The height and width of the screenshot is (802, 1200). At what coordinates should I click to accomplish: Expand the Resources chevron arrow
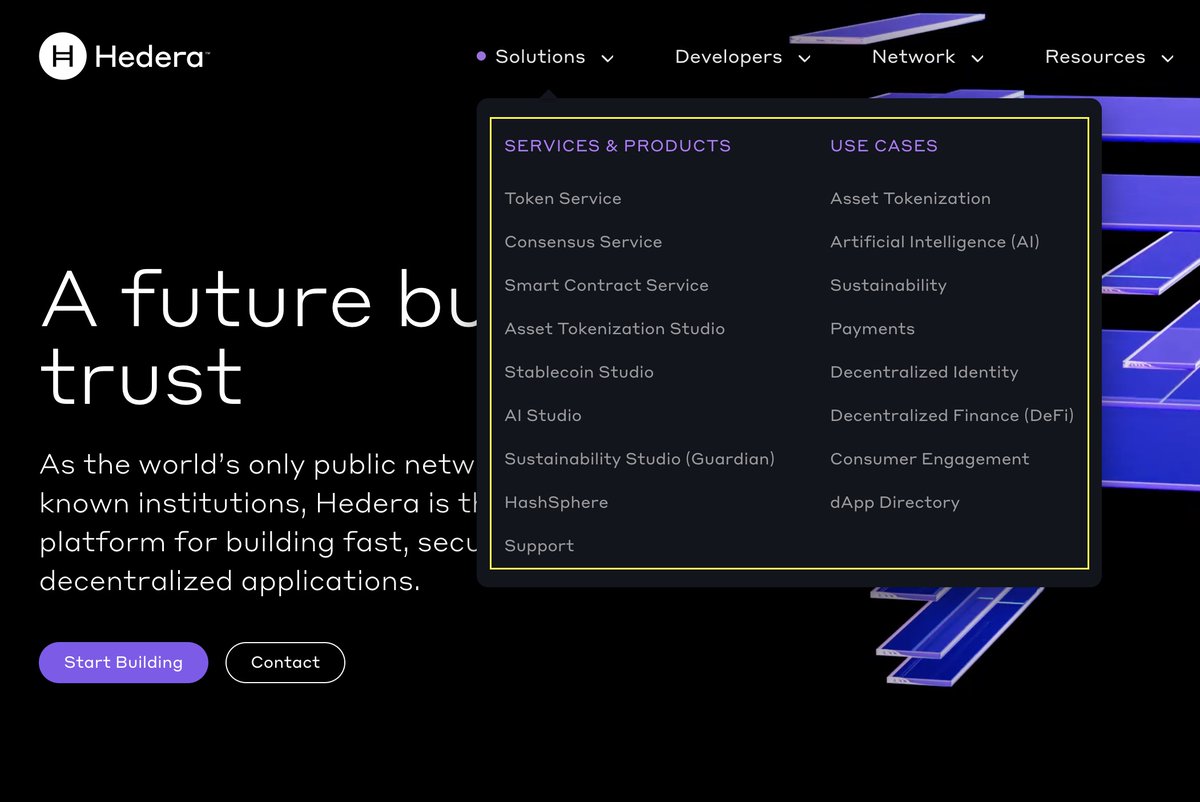1167,58
